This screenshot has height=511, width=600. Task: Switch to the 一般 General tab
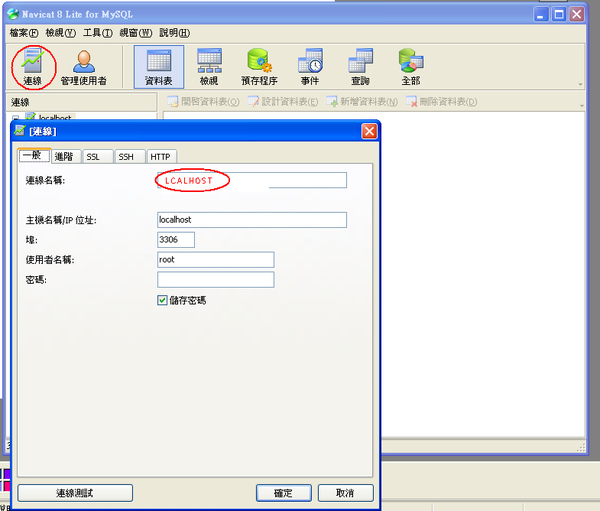(34, 155)
